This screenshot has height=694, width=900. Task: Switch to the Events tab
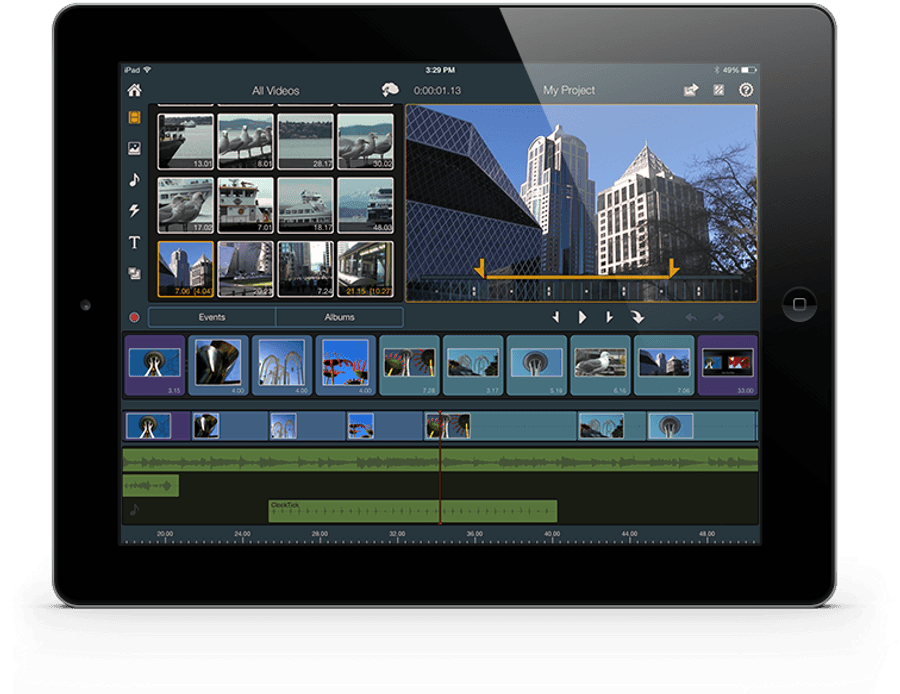(212, 317)
